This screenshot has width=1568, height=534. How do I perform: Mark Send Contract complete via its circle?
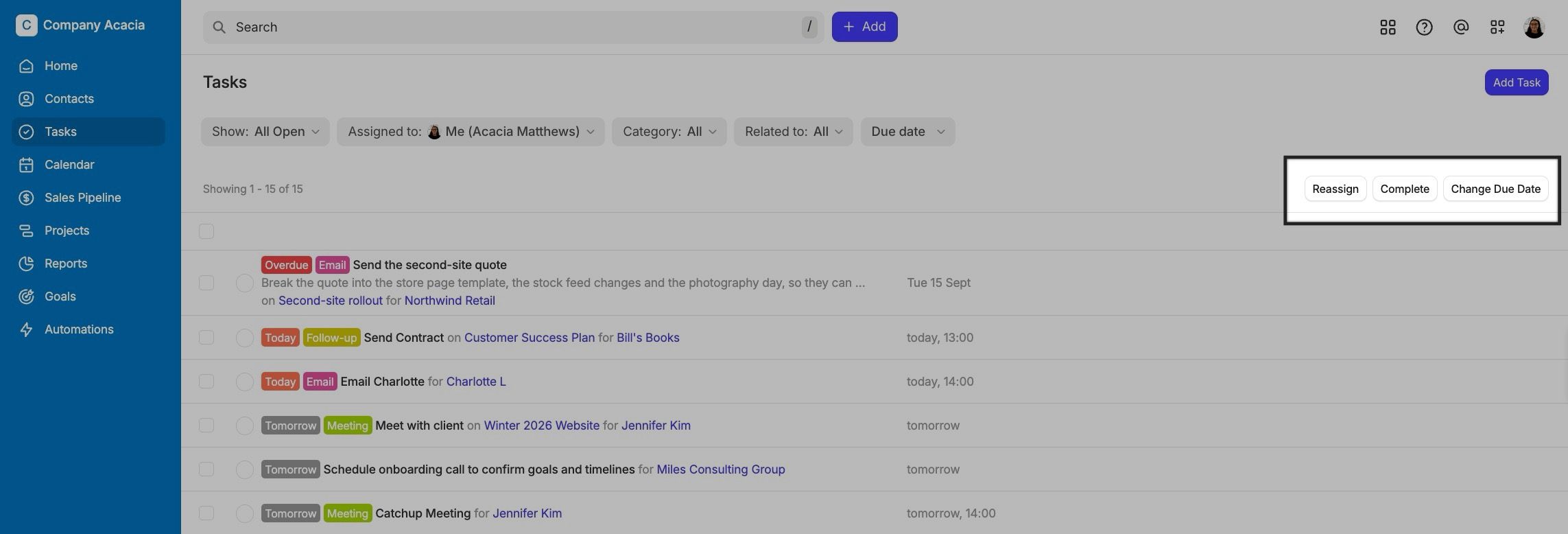tap(245, 338)
